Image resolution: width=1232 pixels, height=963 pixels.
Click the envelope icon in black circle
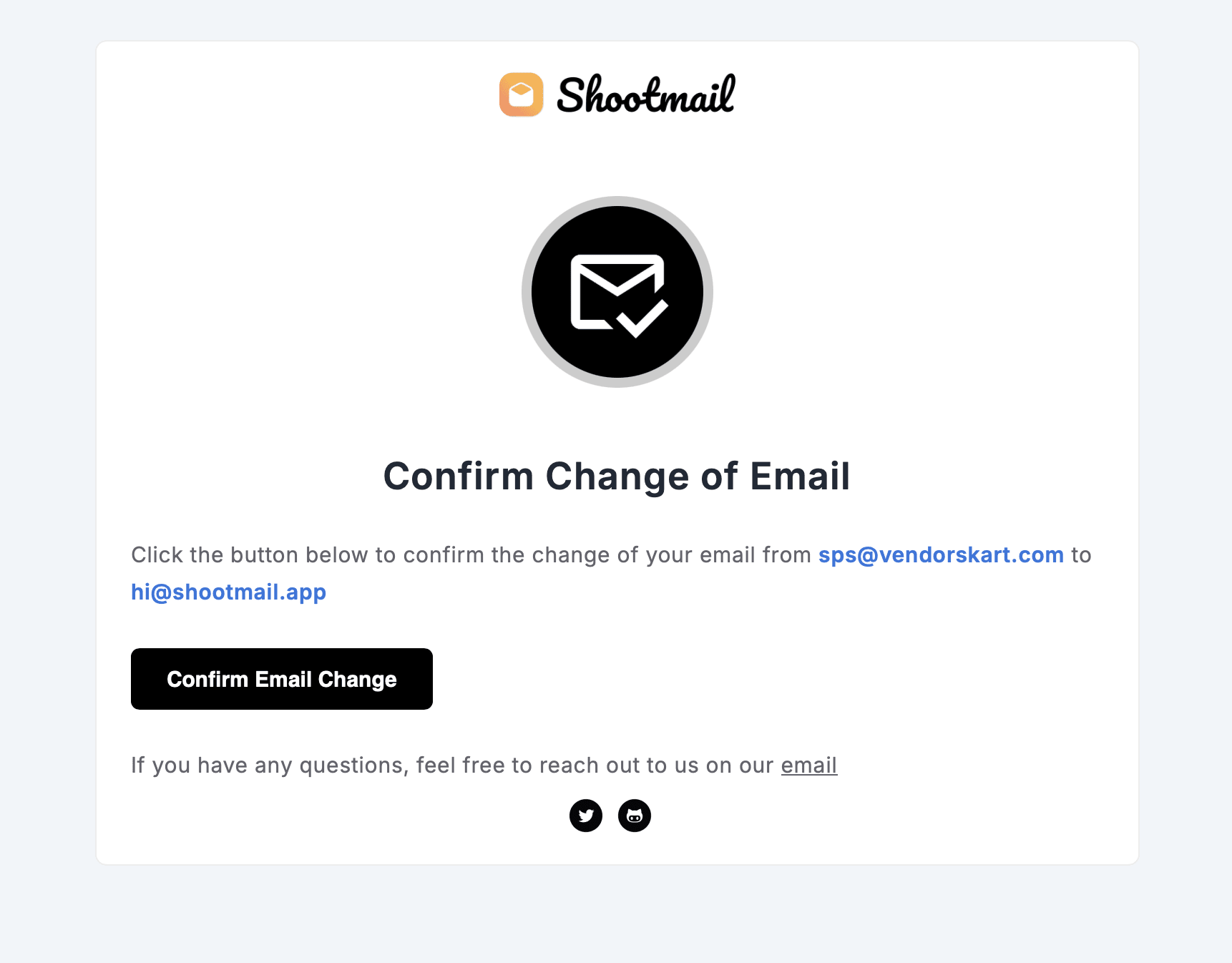point(617,292)
